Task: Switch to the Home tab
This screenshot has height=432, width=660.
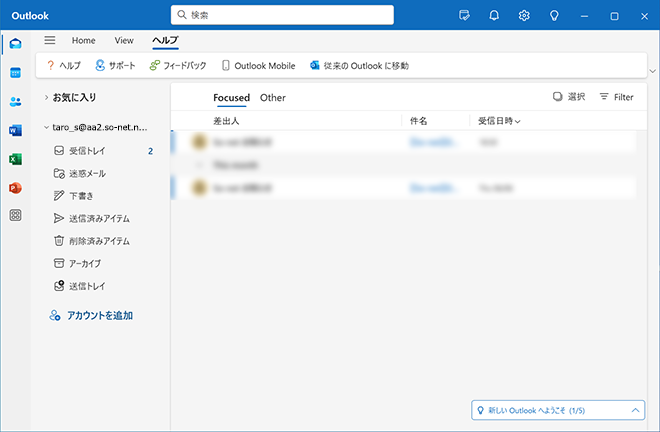Action: point(84,40)
